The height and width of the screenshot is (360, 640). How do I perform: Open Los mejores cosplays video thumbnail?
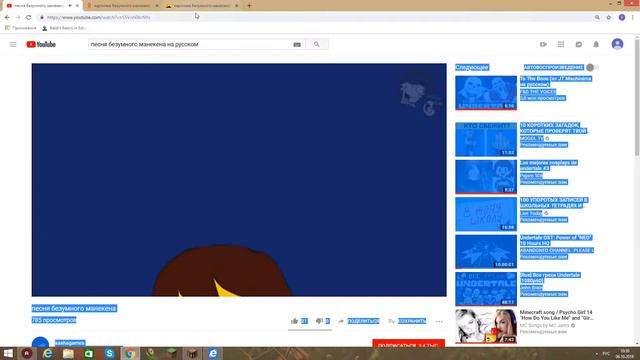[x=486, y=177]
